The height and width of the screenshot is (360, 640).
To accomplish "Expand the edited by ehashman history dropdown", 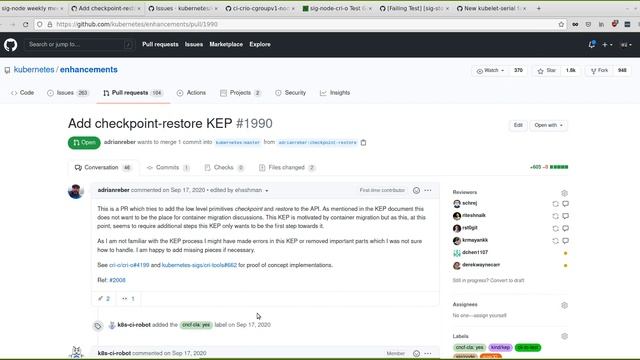I will (x=239, y=190).
